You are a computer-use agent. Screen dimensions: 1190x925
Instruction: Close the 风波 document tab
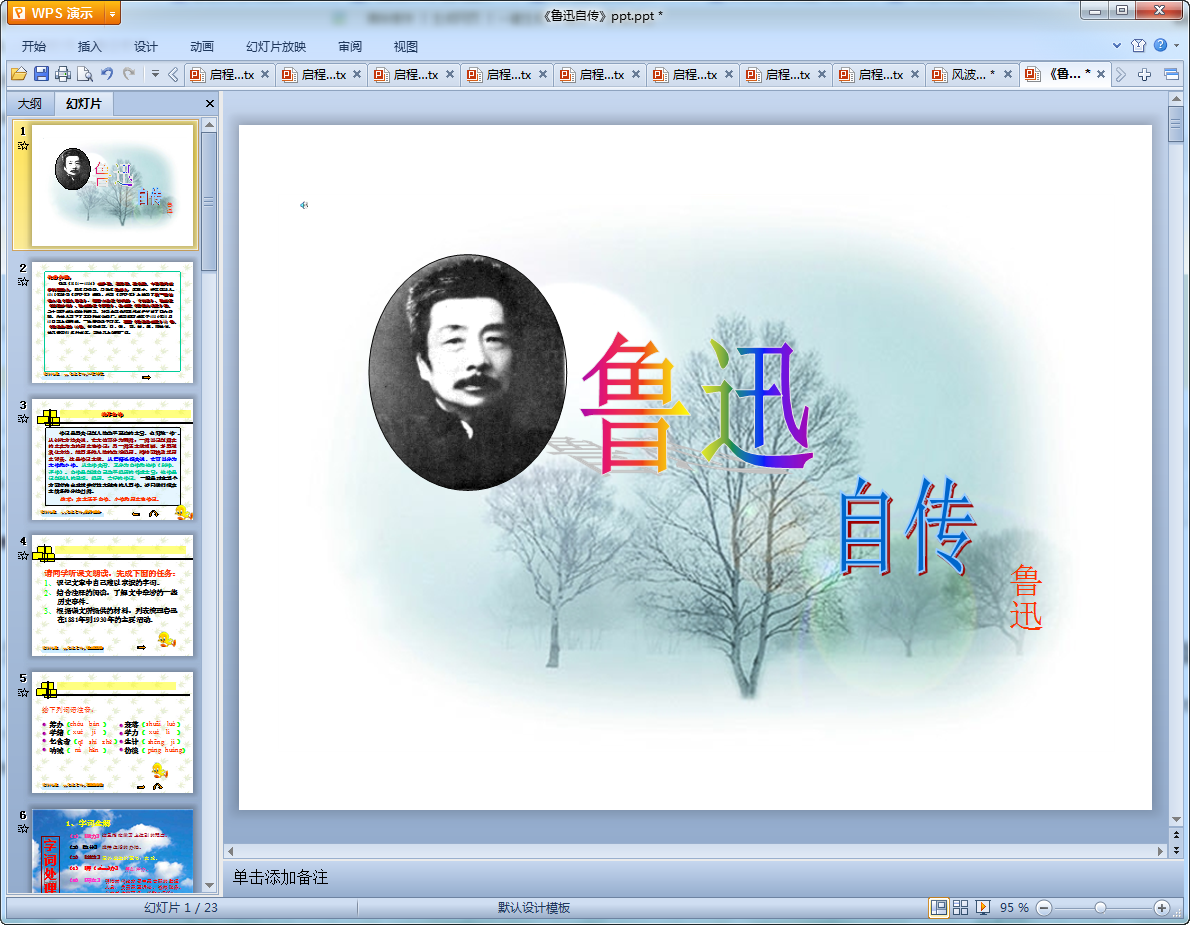[x=1008, y=74]
